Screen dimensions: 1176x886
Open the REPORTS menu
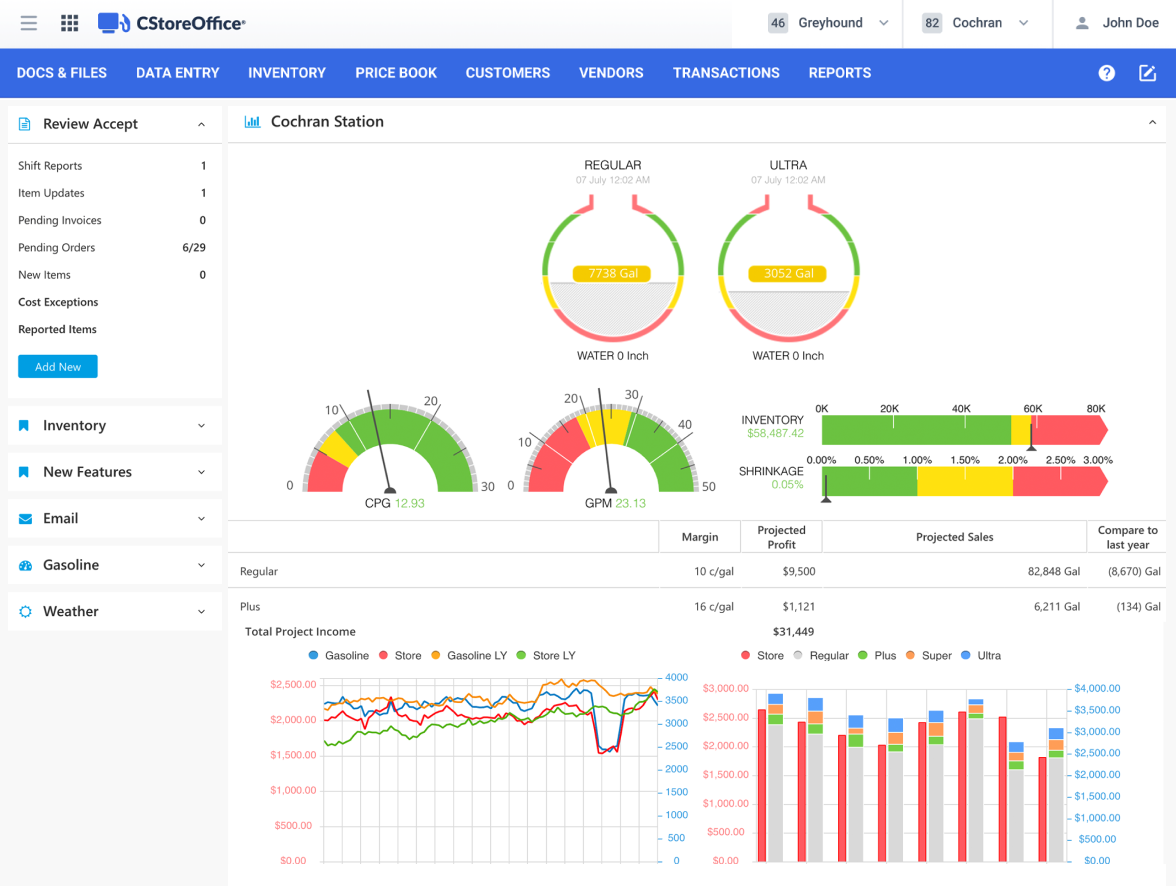839,73
